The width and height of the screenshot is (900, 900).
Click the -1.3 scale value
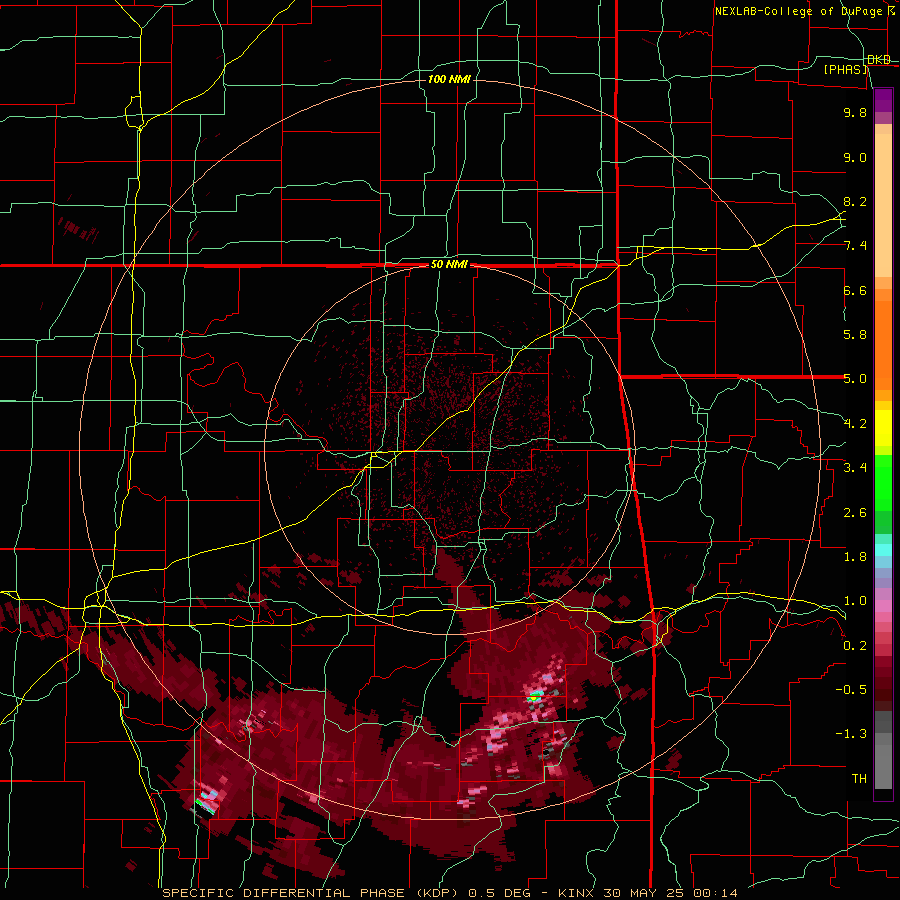coord(851,734)
